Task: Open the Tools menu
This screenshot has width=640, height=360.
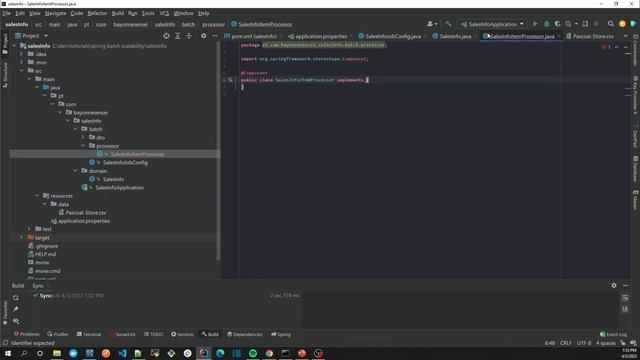Action: click(x=148, y=13)
